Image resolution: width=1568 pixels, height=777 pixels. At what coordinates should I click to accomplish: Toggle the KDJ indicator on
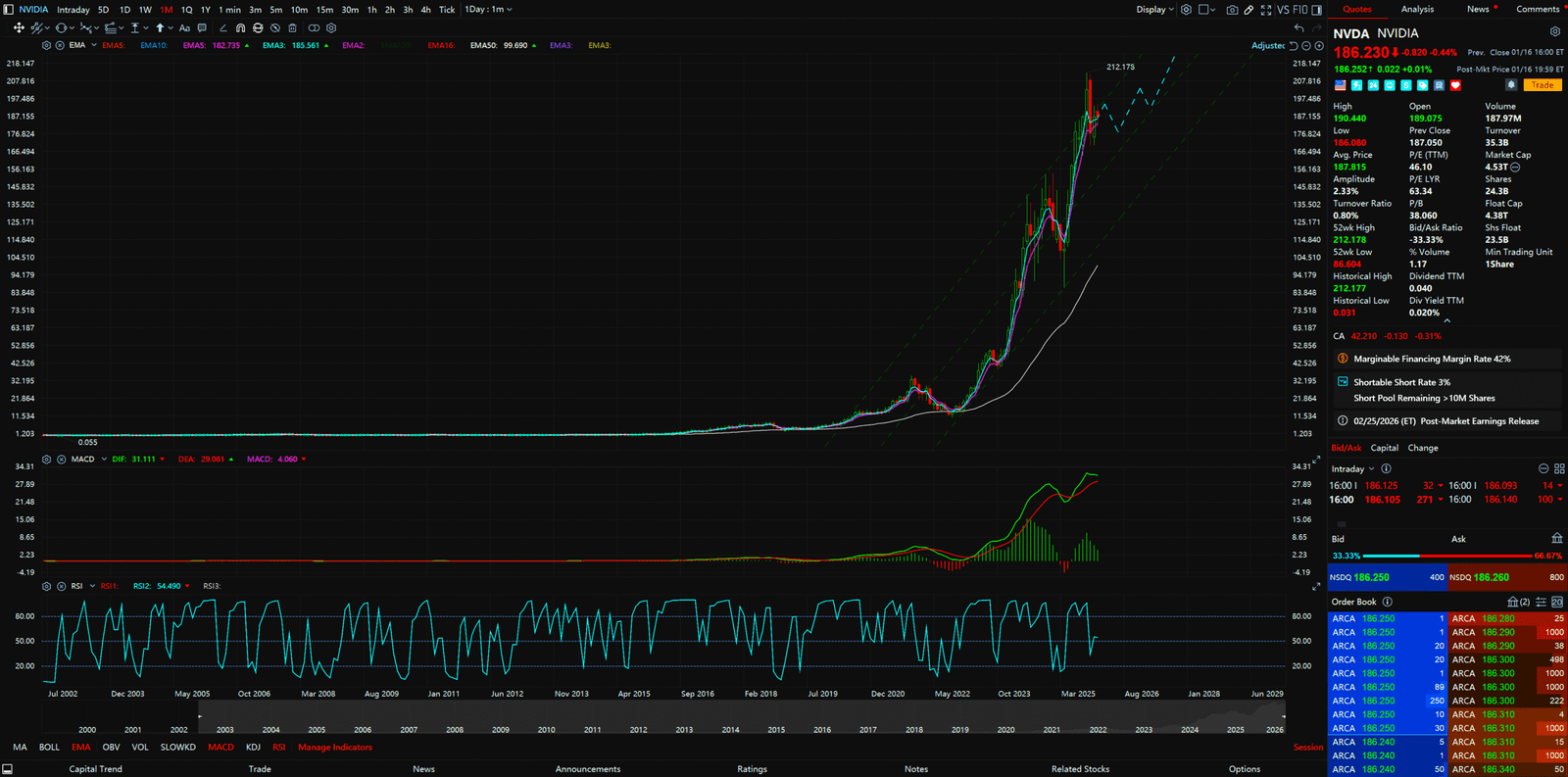[253, 748]
